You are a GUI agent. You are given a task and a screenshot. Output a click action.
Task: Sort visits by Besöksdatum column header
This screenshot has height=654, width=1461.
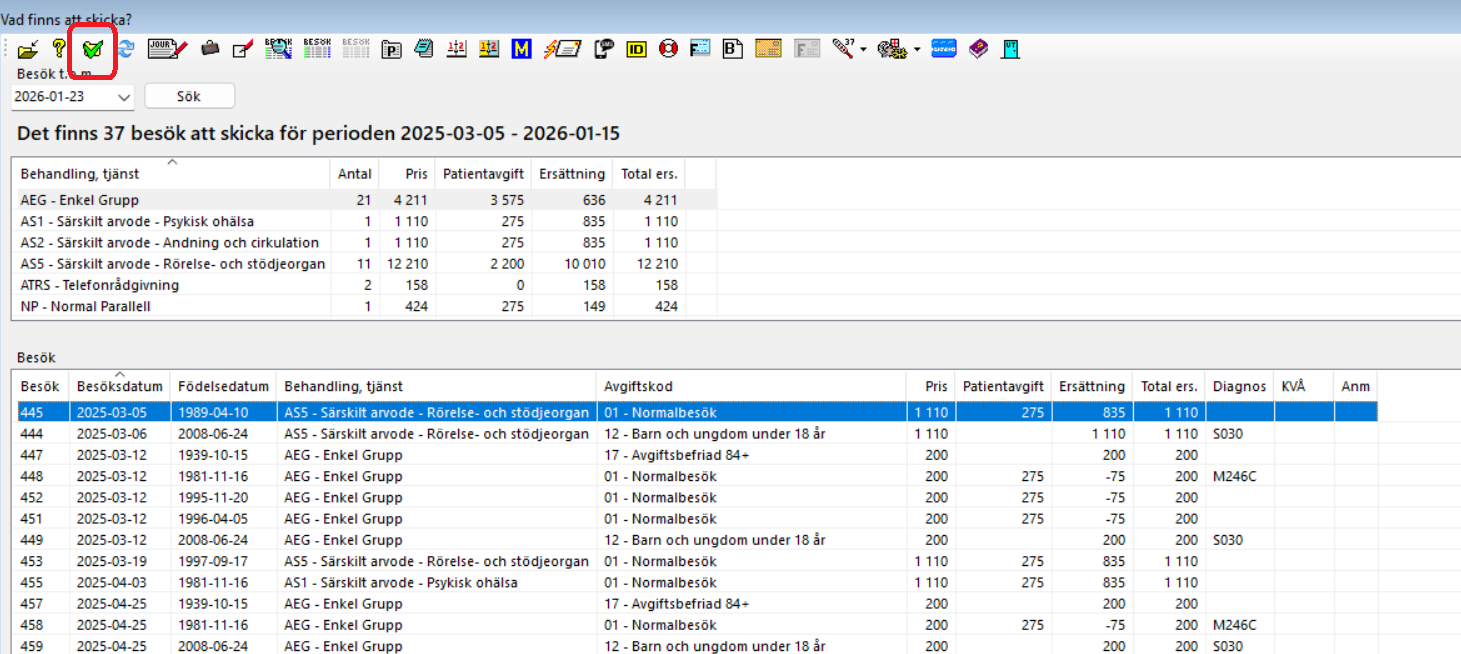point(119,387)
